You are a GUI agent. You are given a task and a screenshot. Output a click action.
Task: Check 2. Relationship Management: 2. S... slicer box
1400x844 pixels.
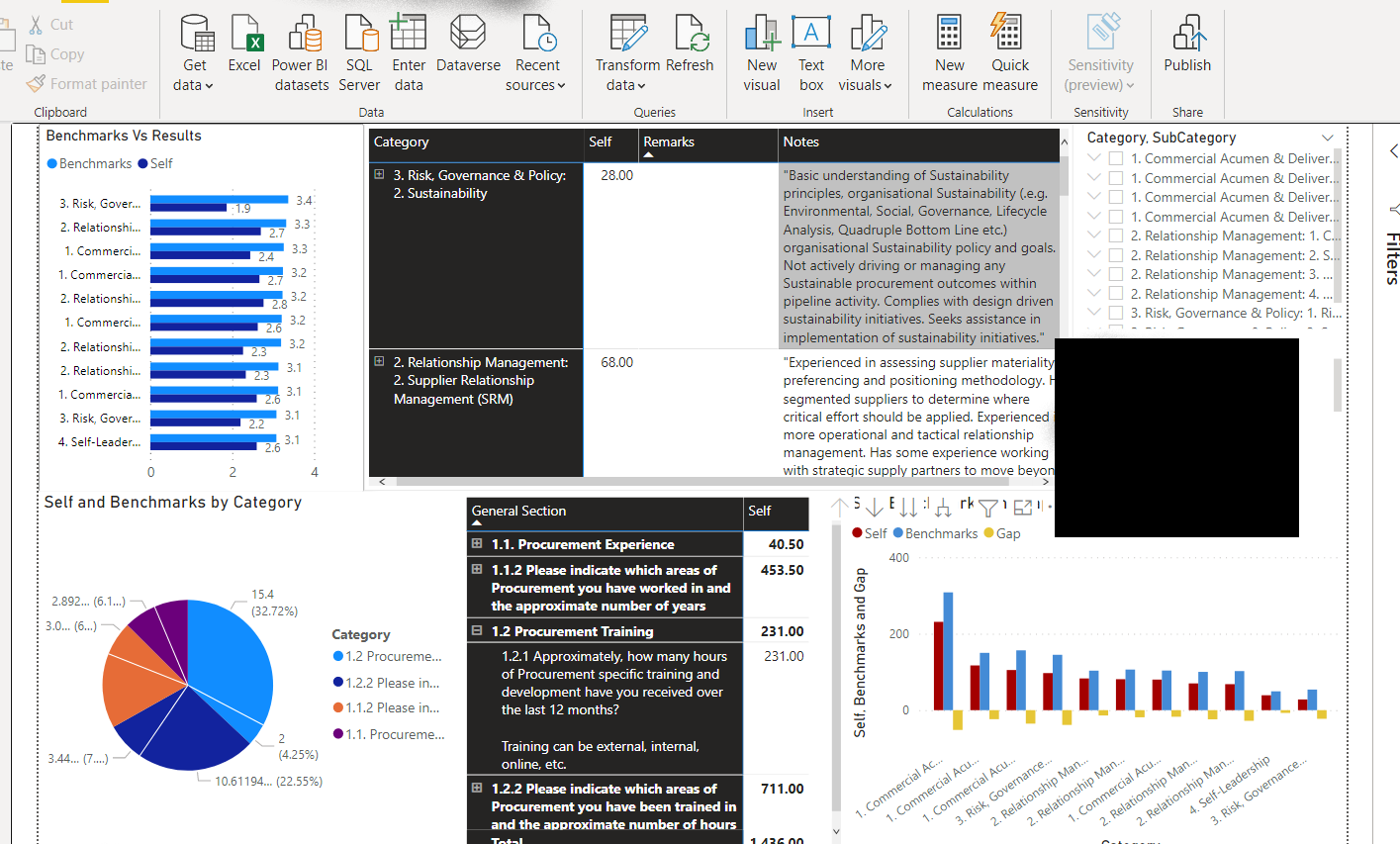[x=1116, y=255]
